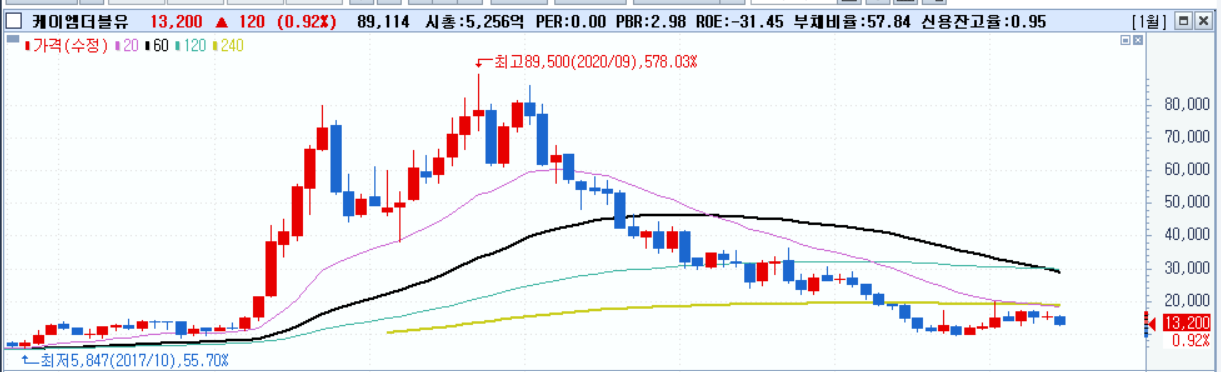Click the 부채비율:57.84 value
This screenshot has height=372, width=1221.
pos(851,21)
